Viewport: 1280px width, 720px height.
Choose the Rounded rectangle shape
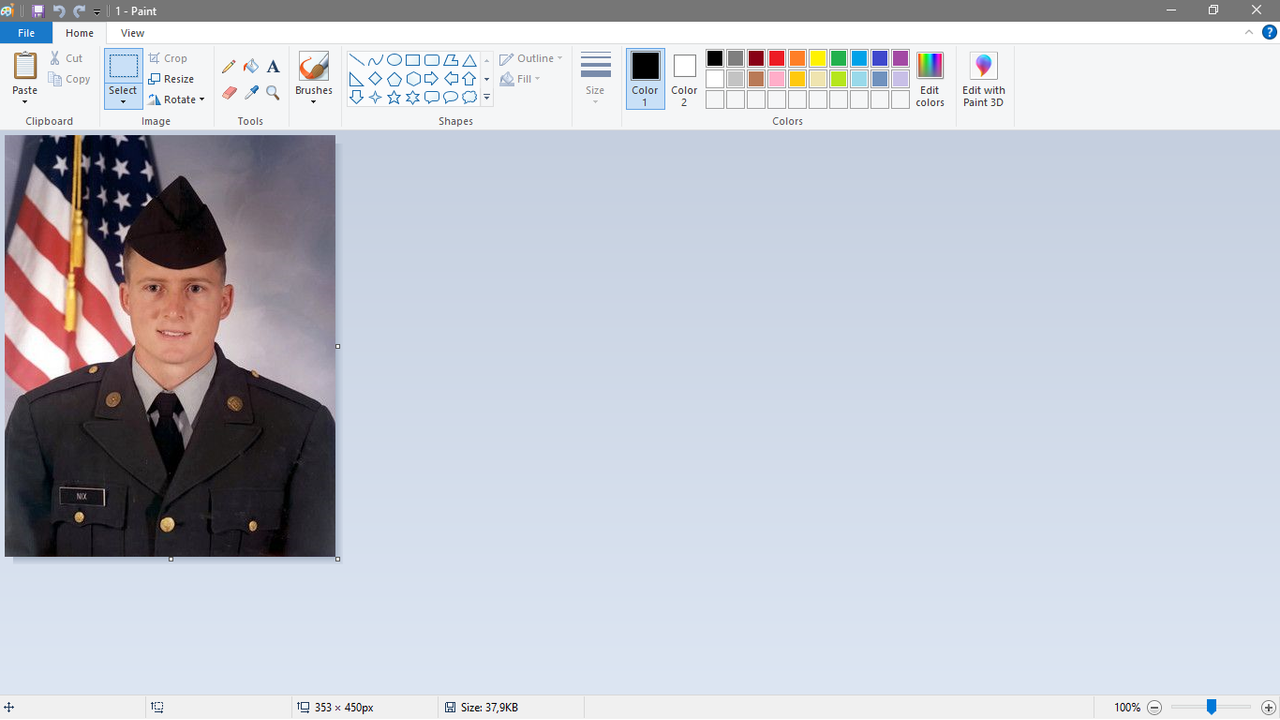432,60
